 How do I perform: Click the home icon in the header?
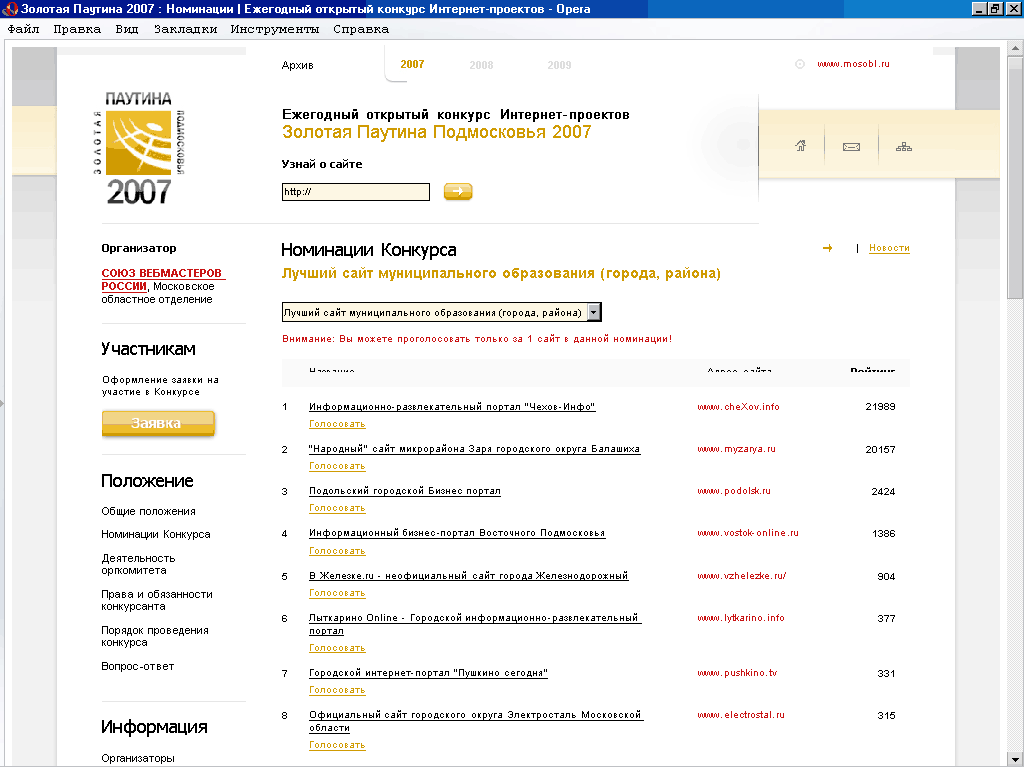(x=800, y=147)
